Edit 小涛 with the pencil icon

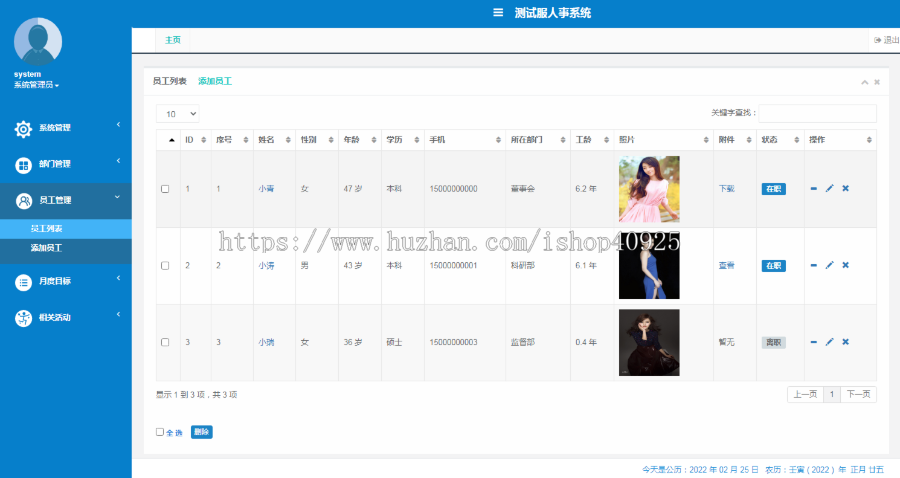[x=829, y=265]
